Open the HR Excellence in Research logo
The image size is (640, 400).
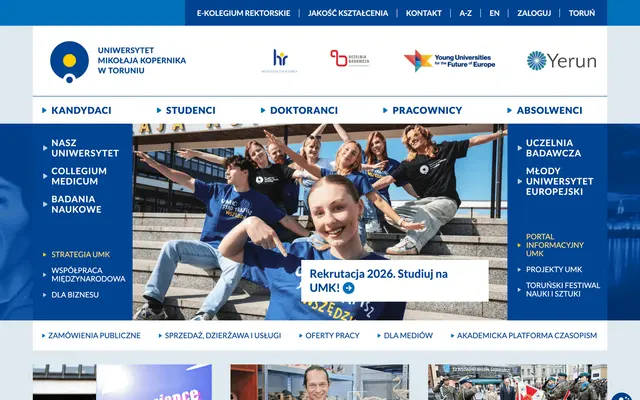click(x=280, y=61)
